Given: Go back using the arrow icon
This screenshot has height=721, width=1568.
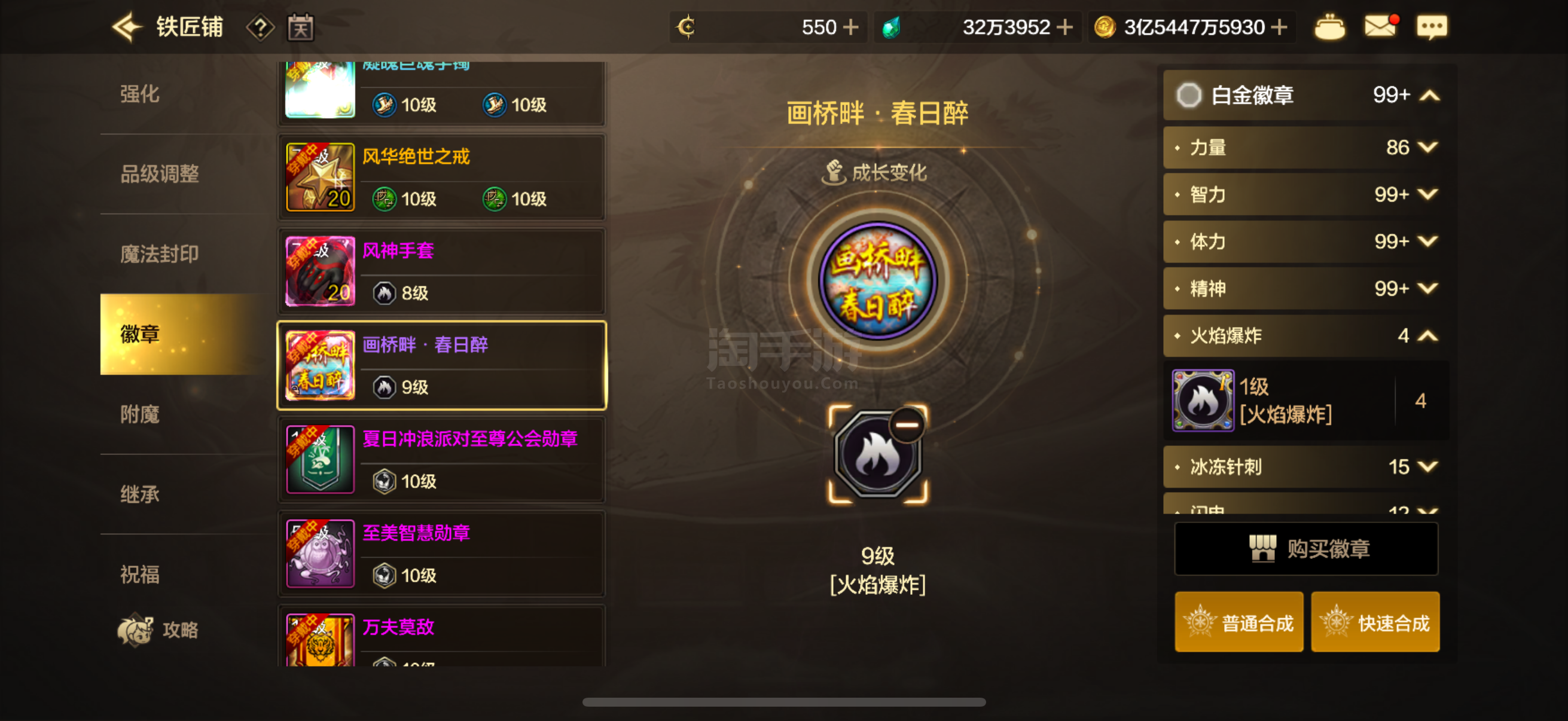Looking at the screenshot, I should coord(127,28).
